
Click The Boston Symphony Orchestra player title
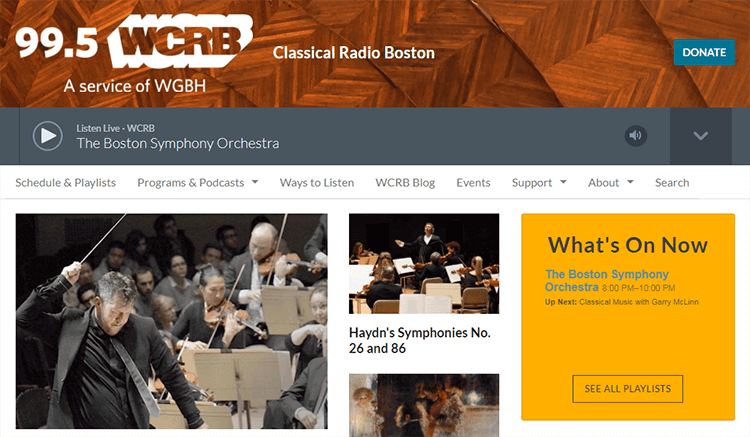177,143
